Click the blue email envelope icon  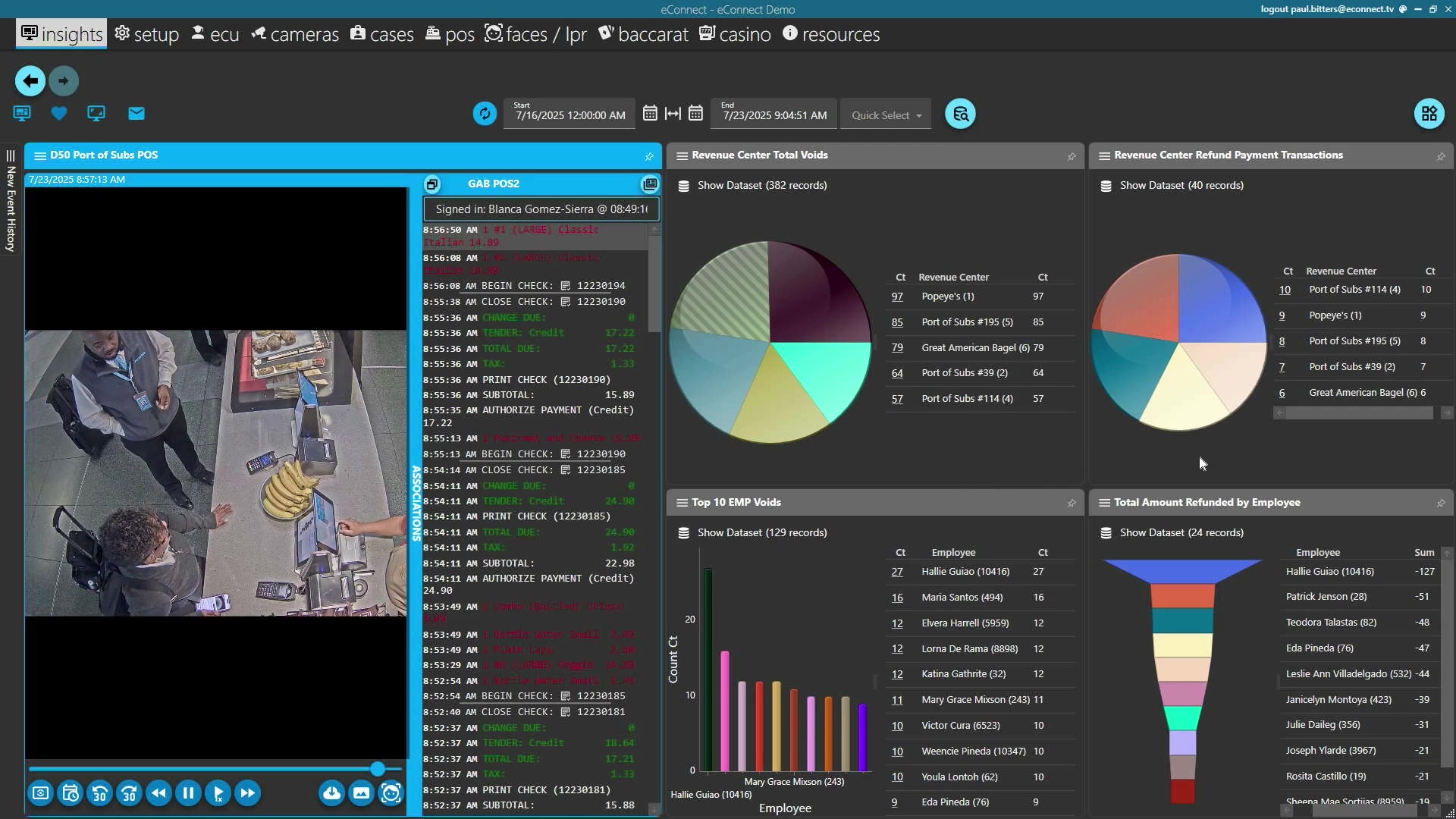(136, 114)
